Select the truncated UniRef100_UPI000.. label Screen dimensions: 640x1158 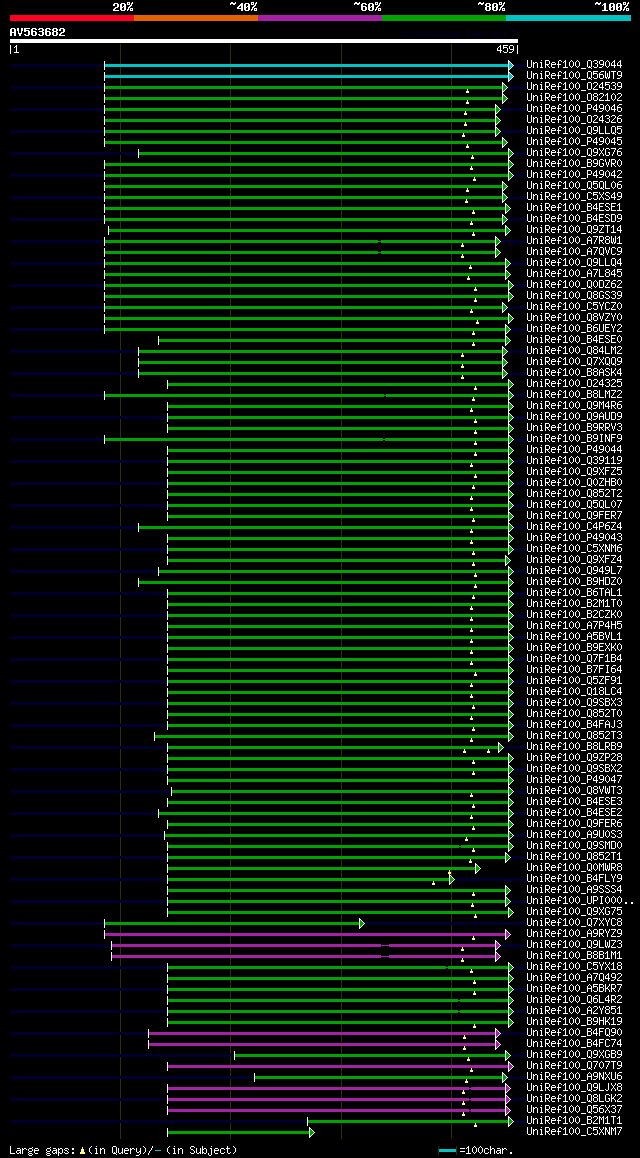coord(579,901)
